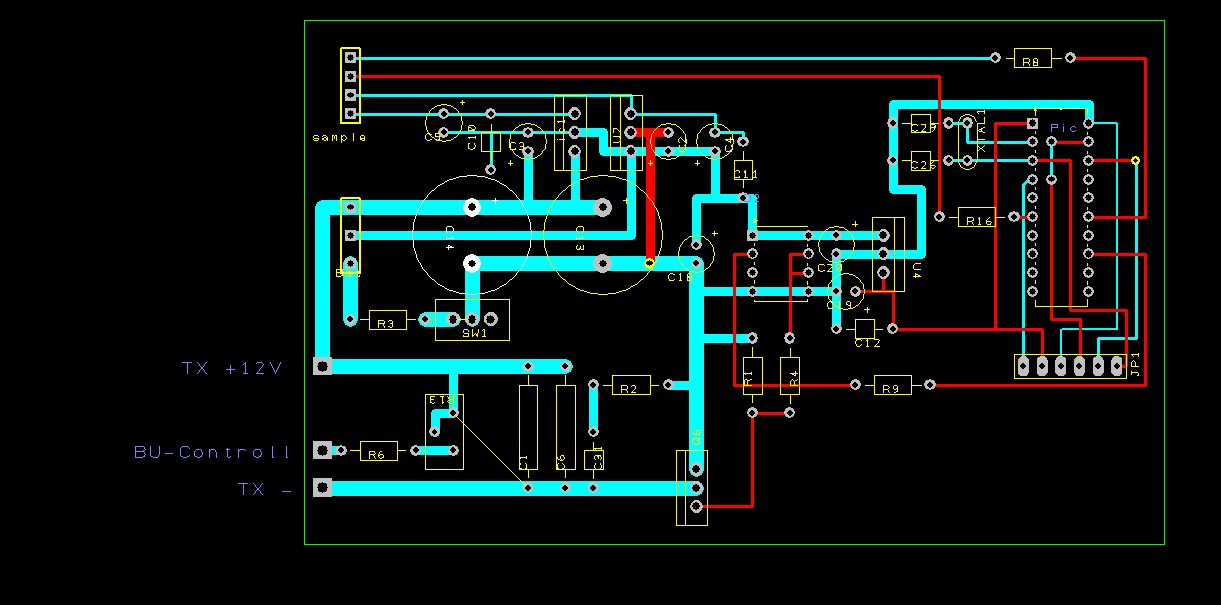Select resistor R8 near the top edge
The height and width of the screenshot is (605, 1221).
[1032, 59]
